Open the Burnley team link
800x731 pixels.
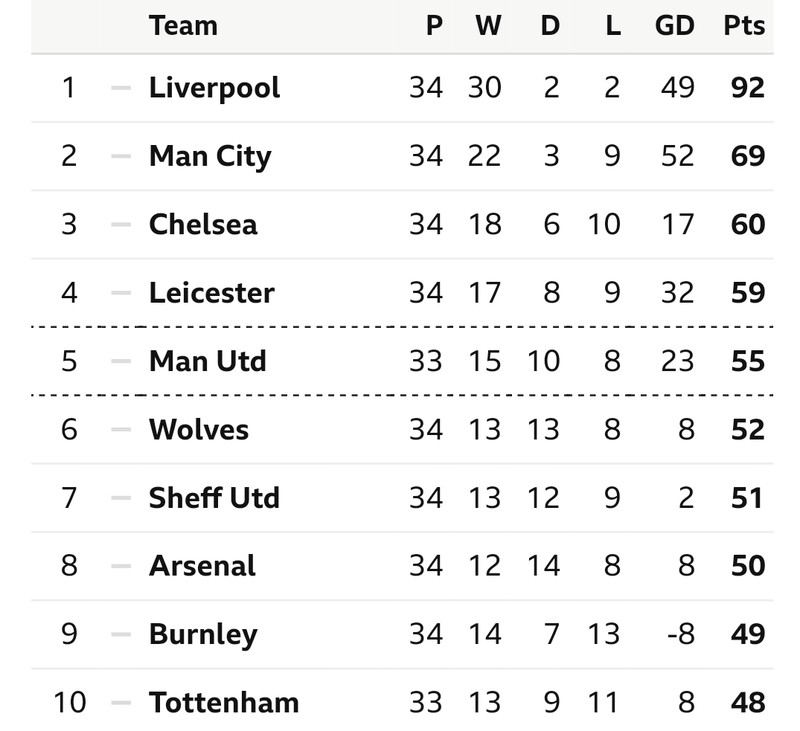[203, 635]
